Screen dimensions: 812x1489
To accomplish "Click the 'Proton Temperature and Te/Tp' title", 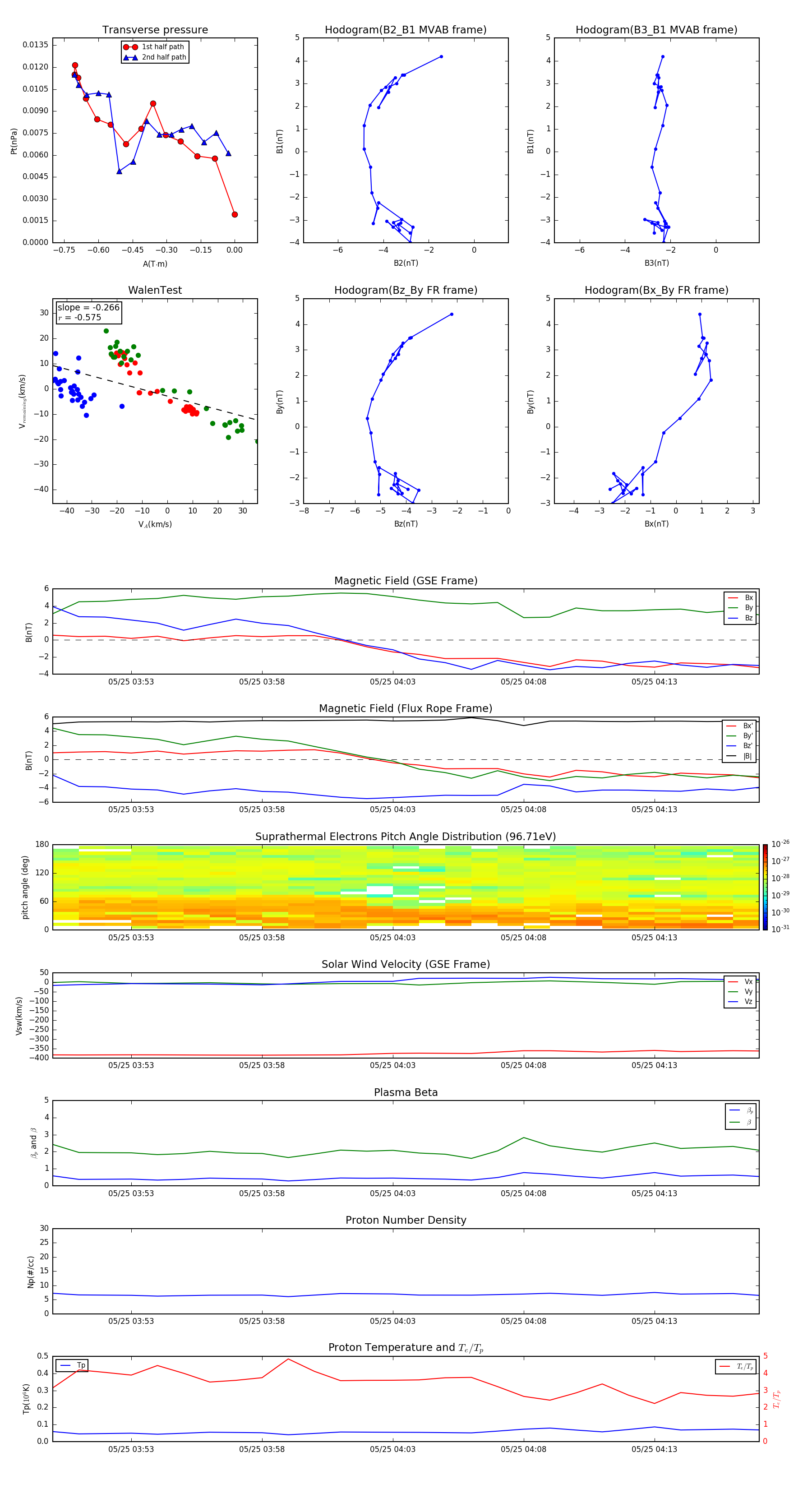I will [x=406, y=1348].
